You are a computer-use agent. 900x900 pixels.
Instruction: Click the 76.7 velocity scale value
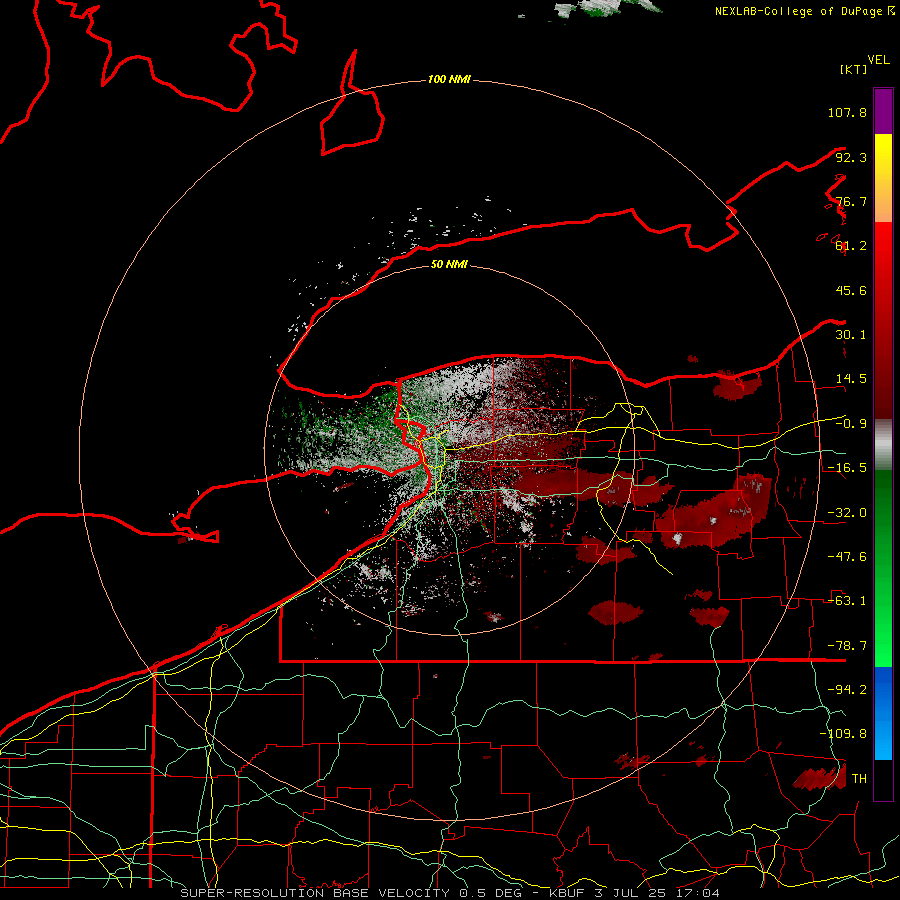(x=851, y=201)
